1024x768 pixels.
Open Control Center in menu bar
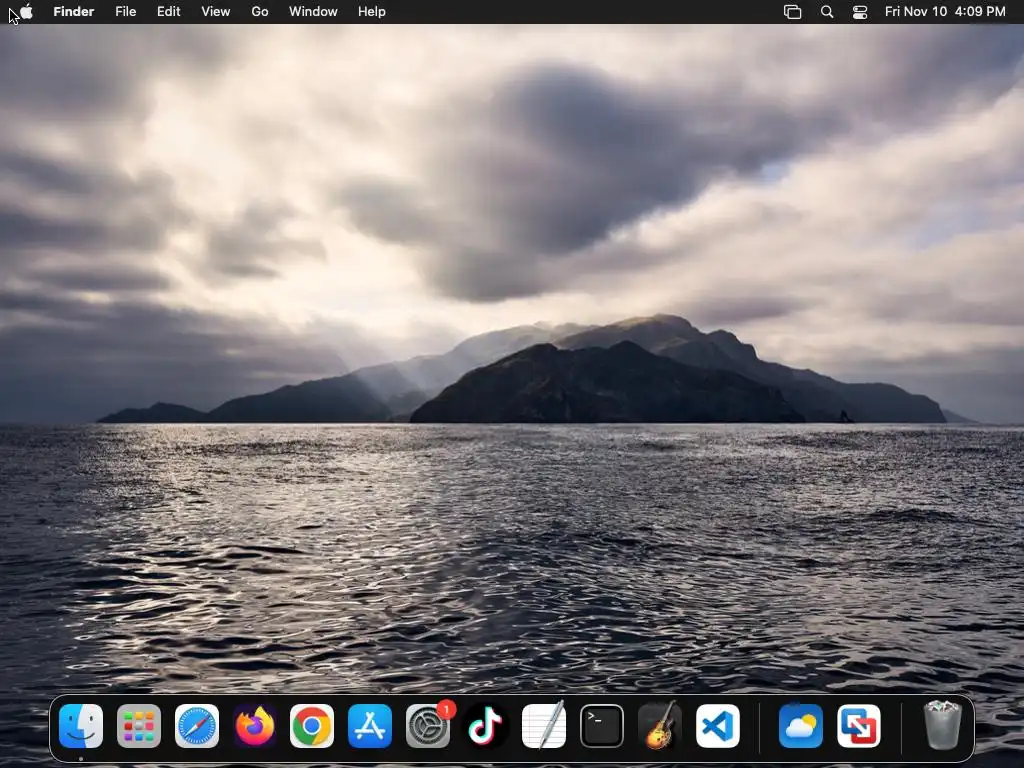pos(860,12)
